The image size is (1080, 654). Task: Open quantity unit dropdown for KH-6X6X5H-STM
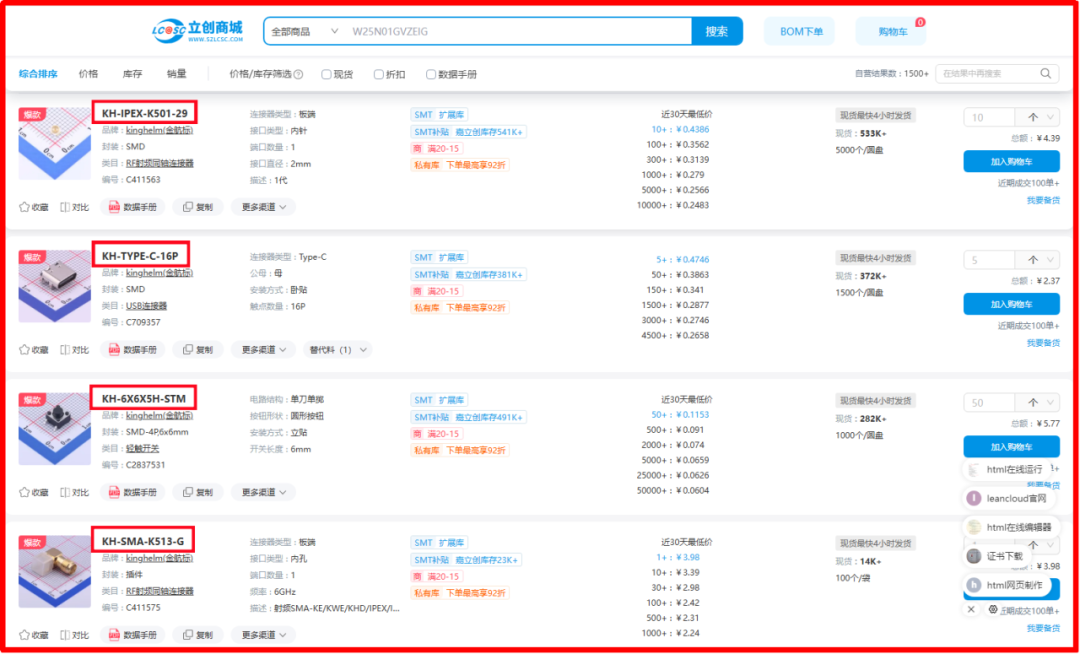click(x=1037, y=403)
